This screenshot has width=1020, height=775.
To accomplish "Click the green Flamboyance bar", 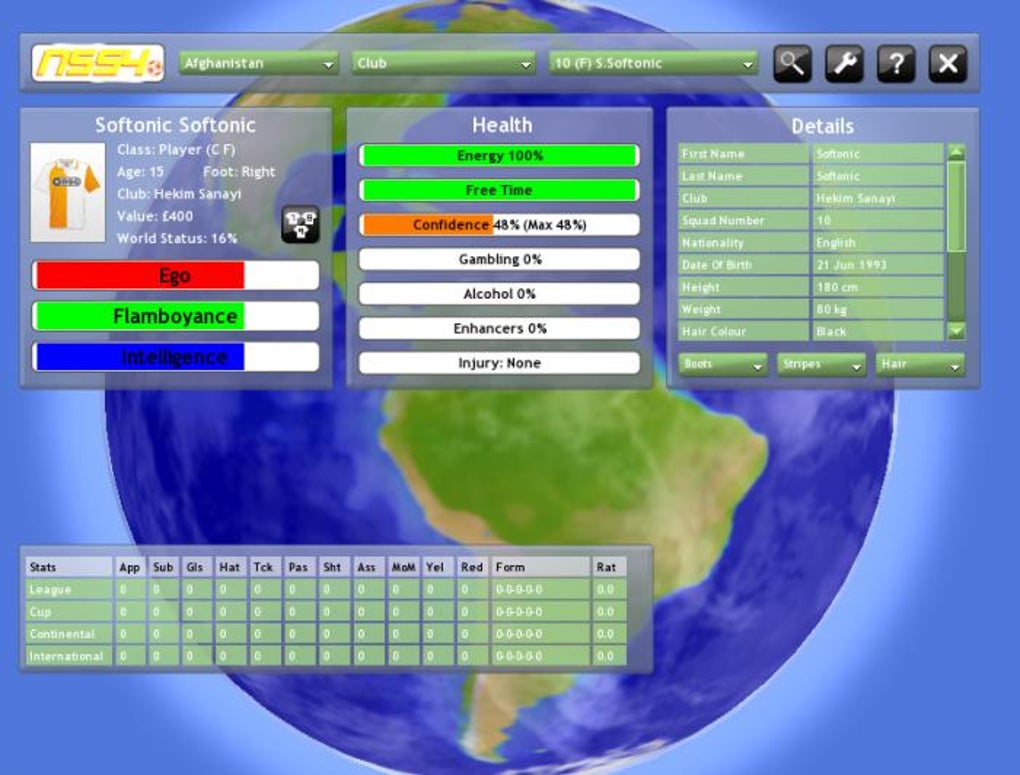I will pyautogui.click(x=176, y=316).
